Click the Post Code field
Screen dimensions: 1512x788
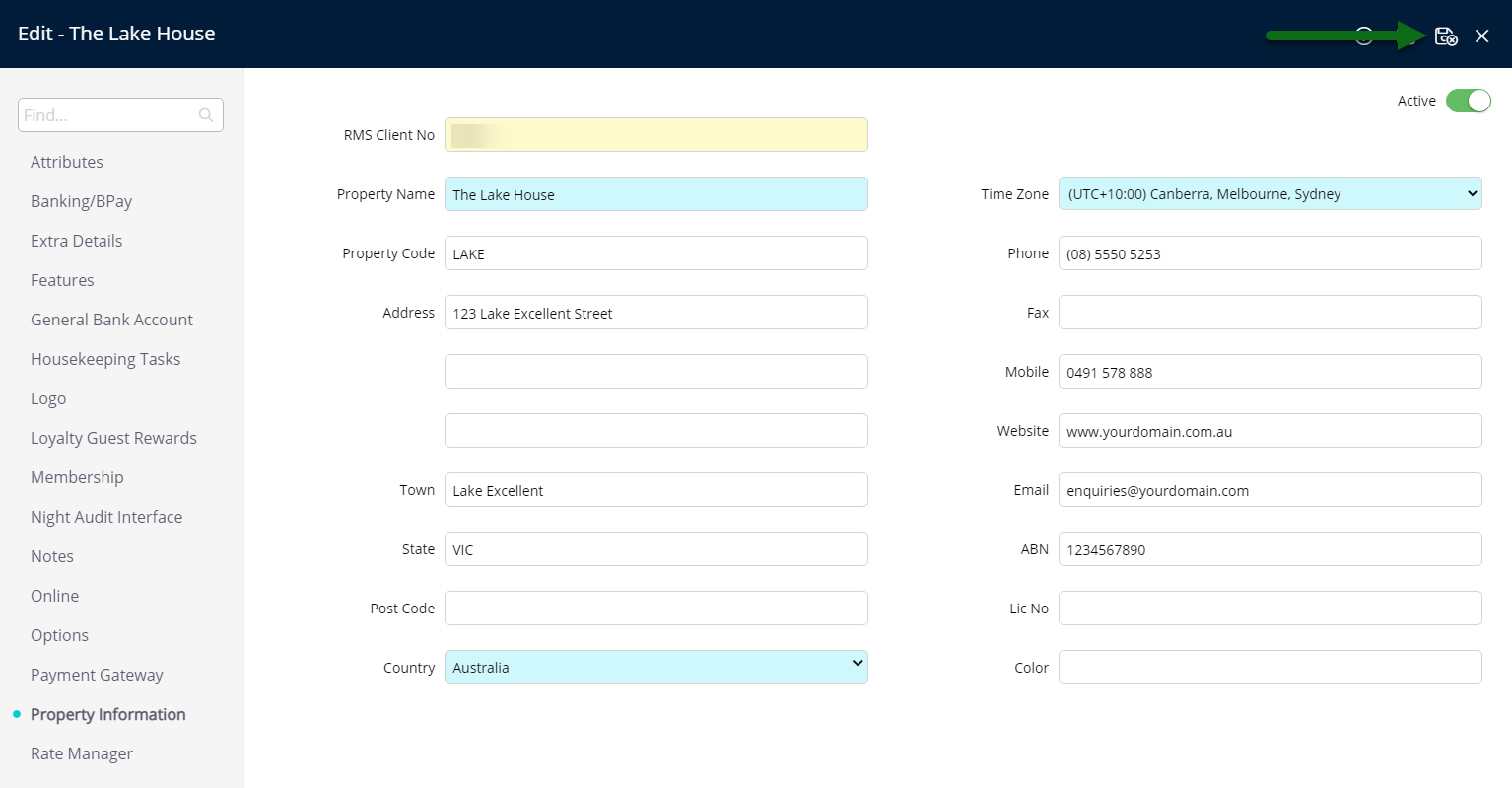coord(656,609)
